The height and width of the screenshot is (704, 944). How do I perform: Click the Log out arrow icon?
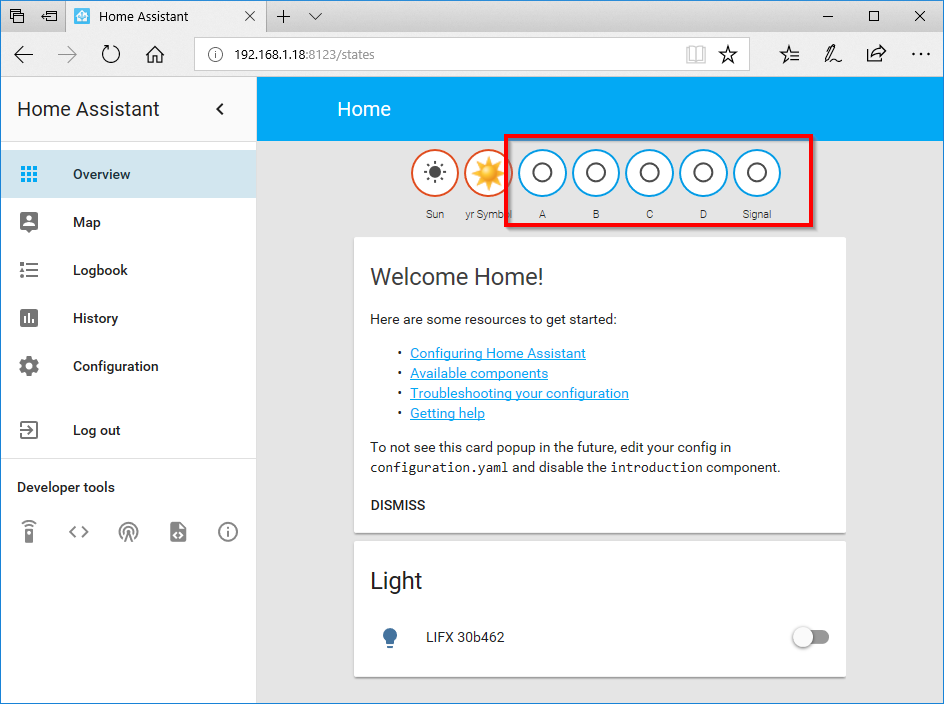[x=29, y=430]
